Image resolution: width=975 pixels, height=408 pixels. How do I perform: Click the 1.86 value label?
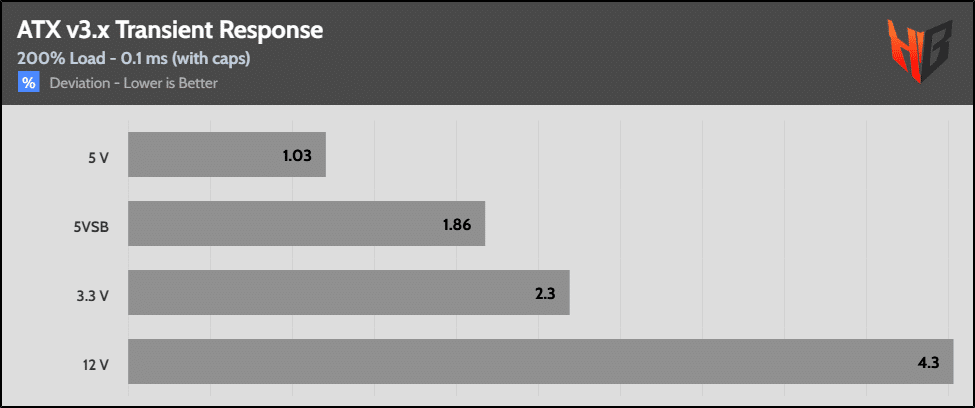tap(456, 225)
